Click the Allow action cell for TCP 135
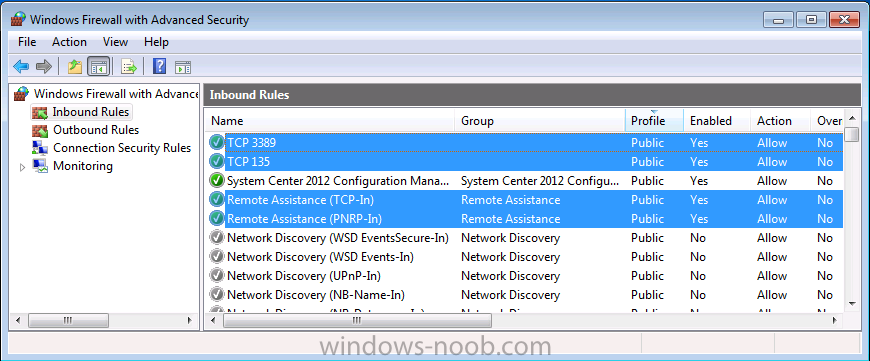Viewport: 870px width, 361px height. [772, 162]
